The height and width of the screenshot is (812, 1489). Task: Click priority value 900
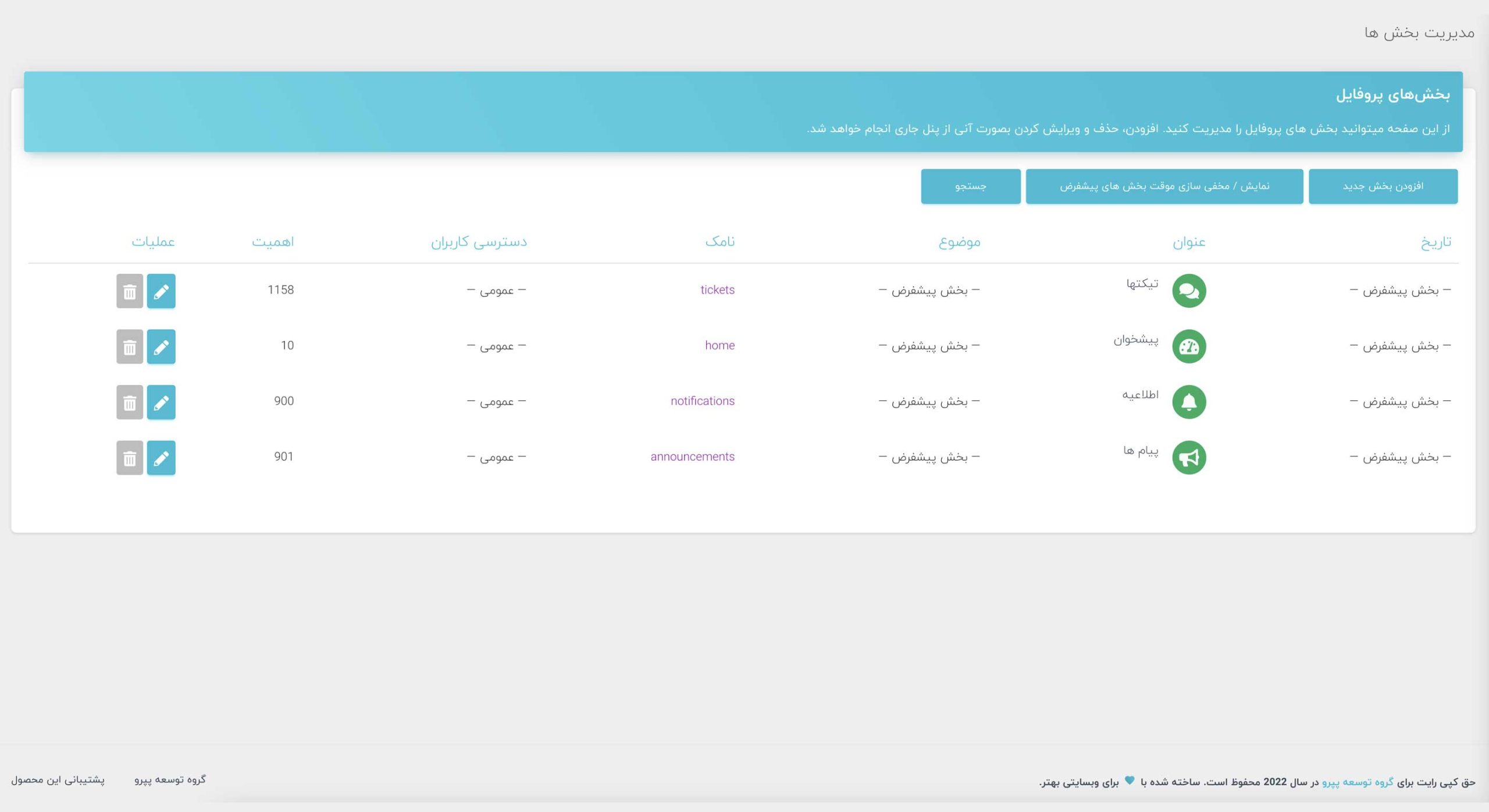click(x=284, y=401)
